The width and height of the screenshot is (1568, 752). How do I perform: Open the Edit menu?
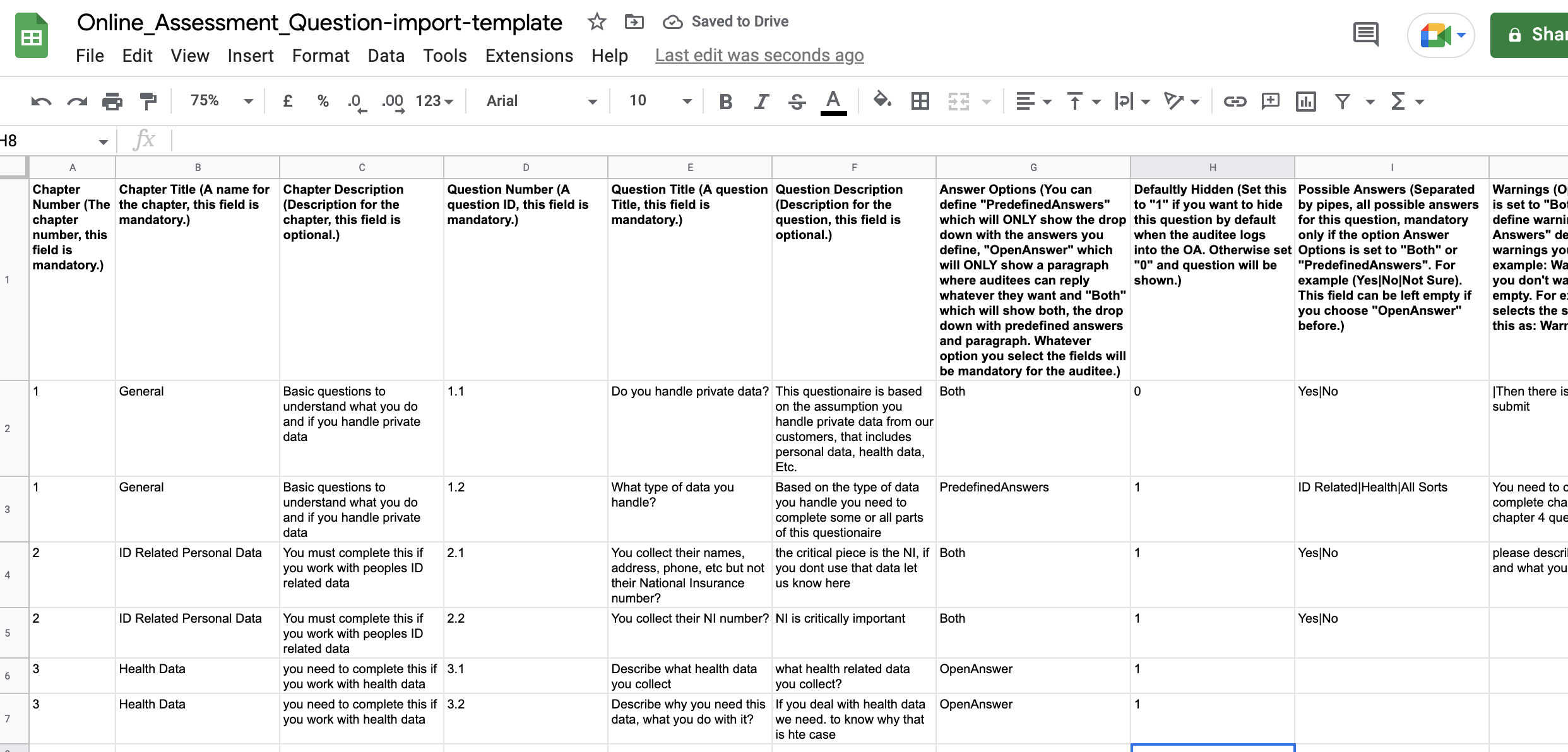pyautogui.click(x=137, y=56)
